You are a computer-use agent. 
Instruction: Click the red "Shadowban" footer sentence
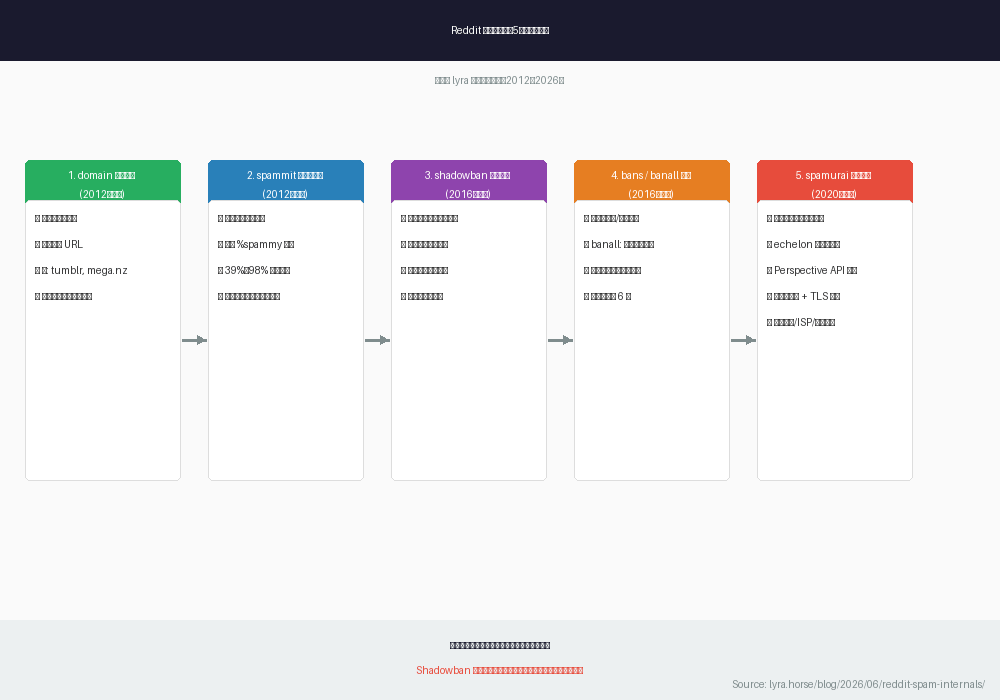[499, 670]
